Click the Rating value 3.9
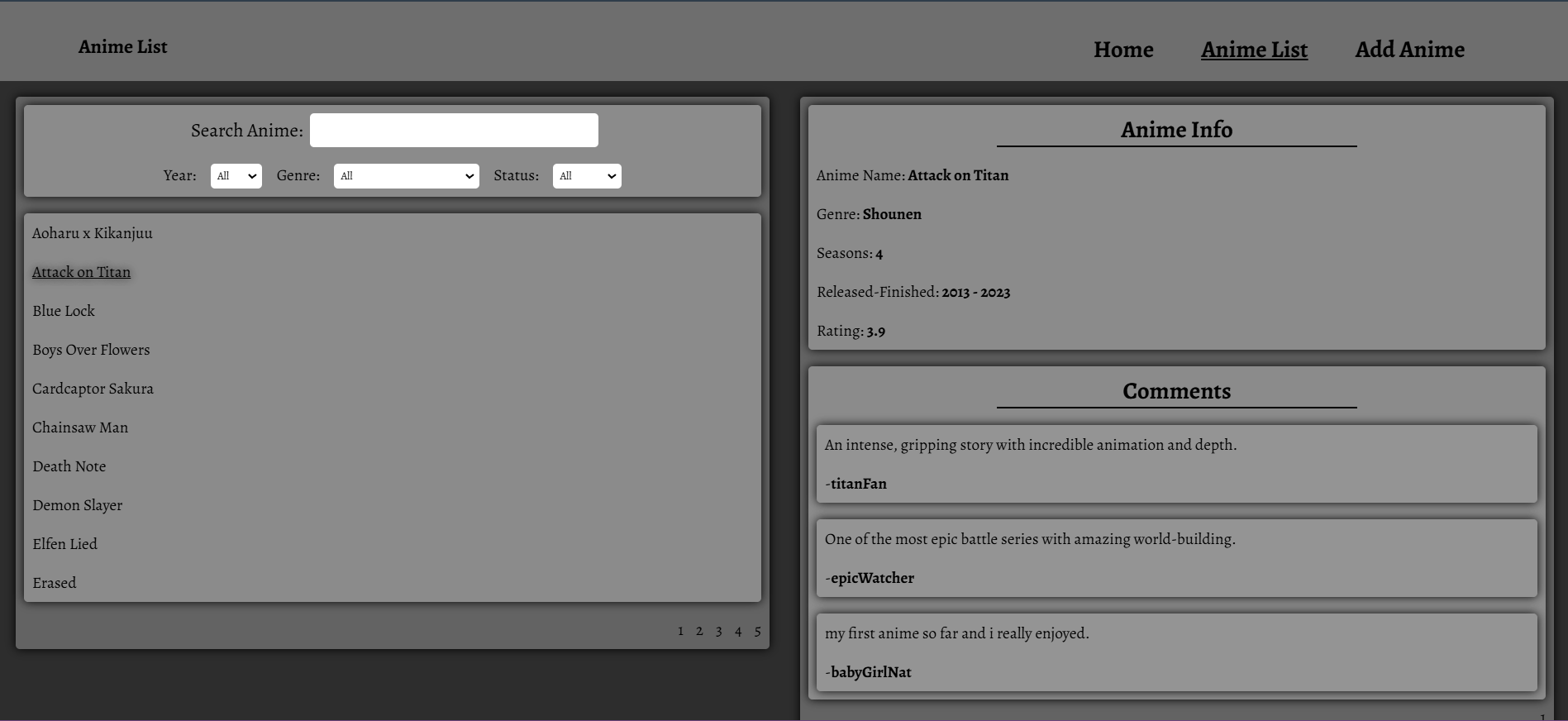 point(875,332)
